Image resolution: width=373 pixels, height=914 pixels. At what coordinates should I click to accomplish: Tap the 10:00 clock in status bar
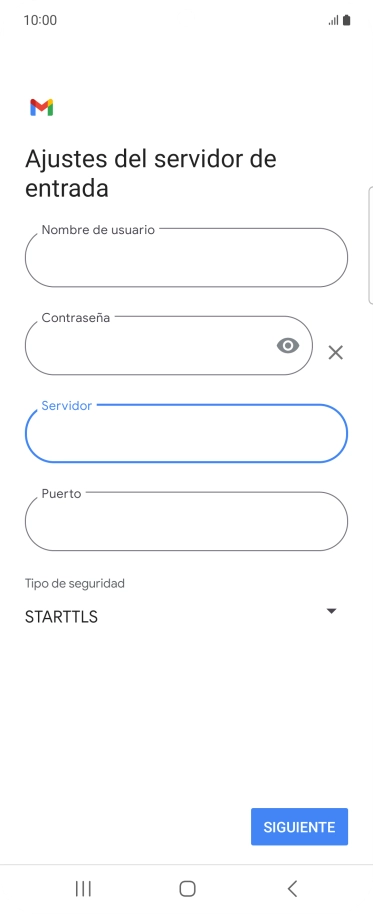(40, 20)
